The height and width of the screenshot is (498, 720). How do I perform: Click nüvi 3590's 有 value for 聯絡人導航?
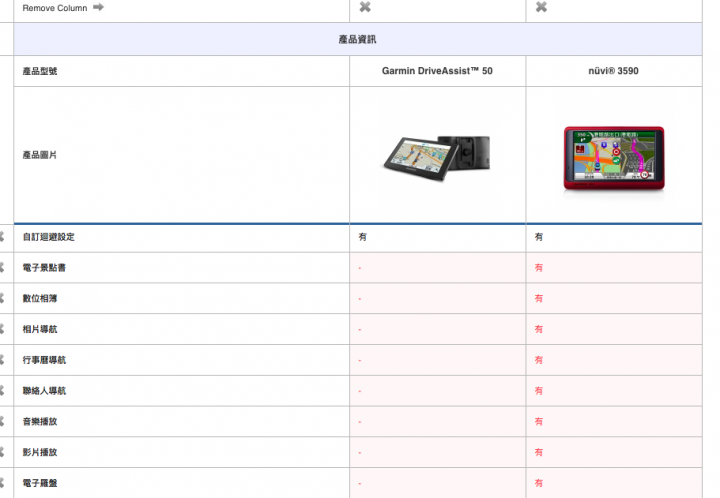click(x=539, y=391)
